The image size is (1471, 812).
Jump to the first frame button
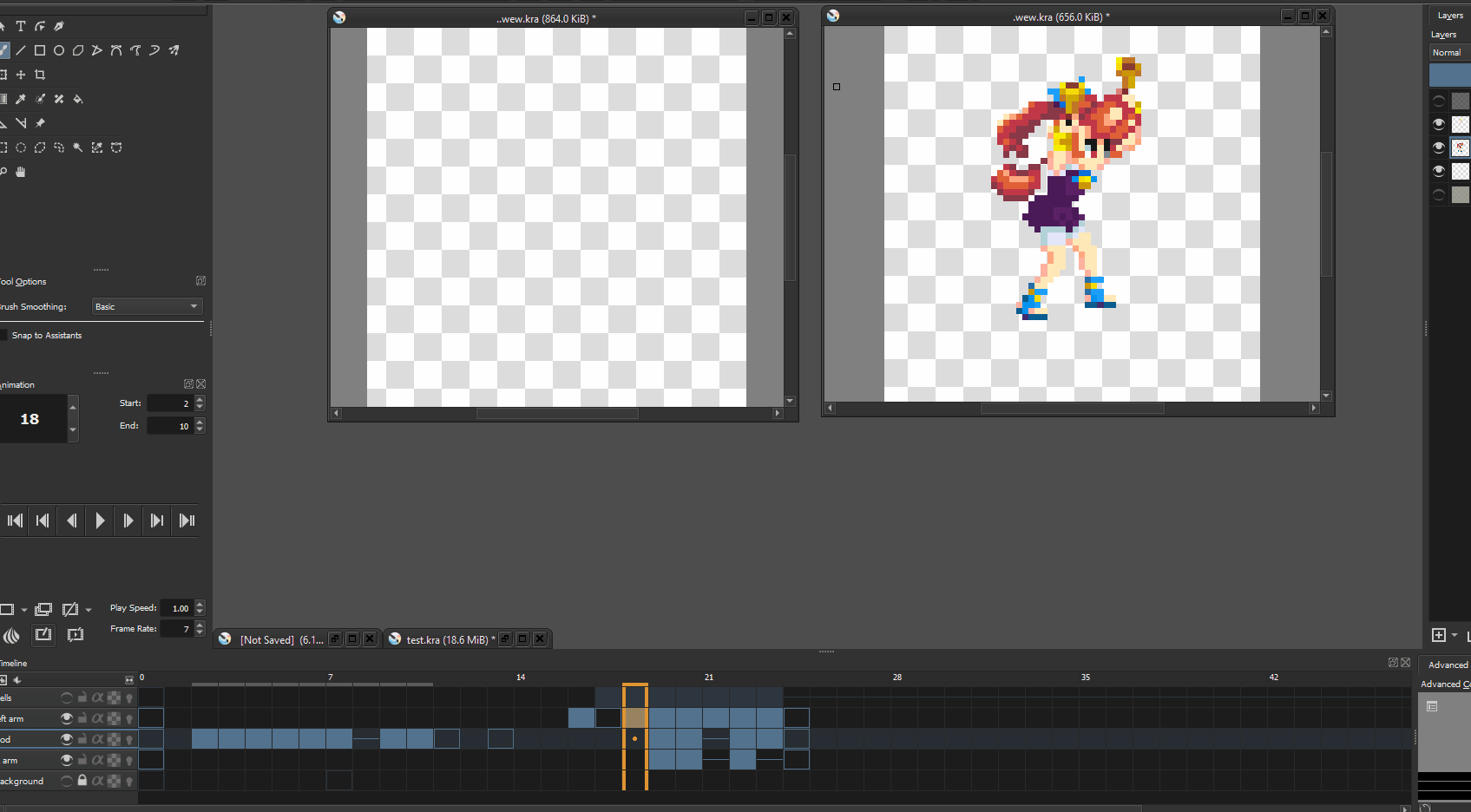(x=15, y=521)
